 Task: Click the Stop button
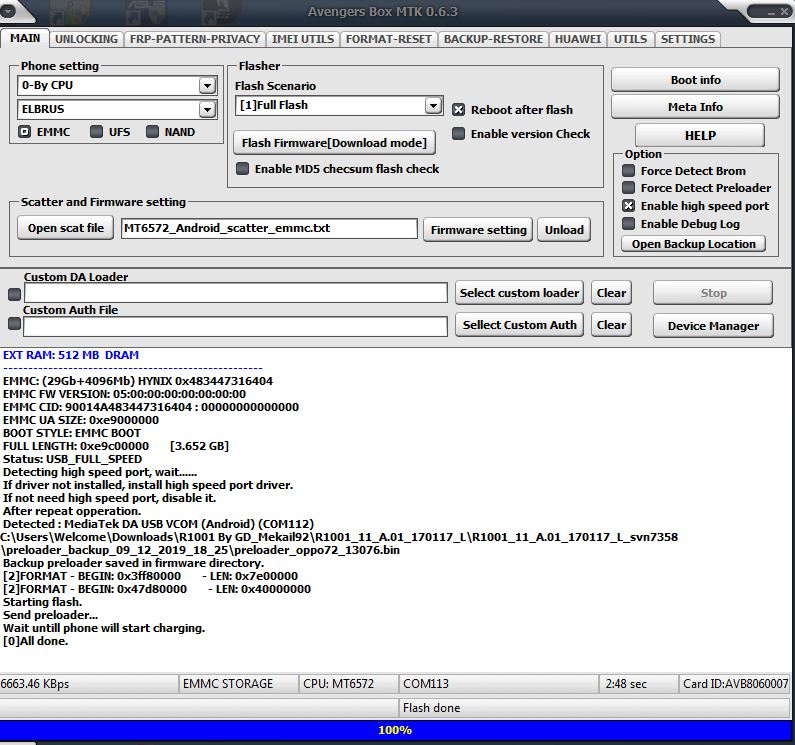point(713,293)
